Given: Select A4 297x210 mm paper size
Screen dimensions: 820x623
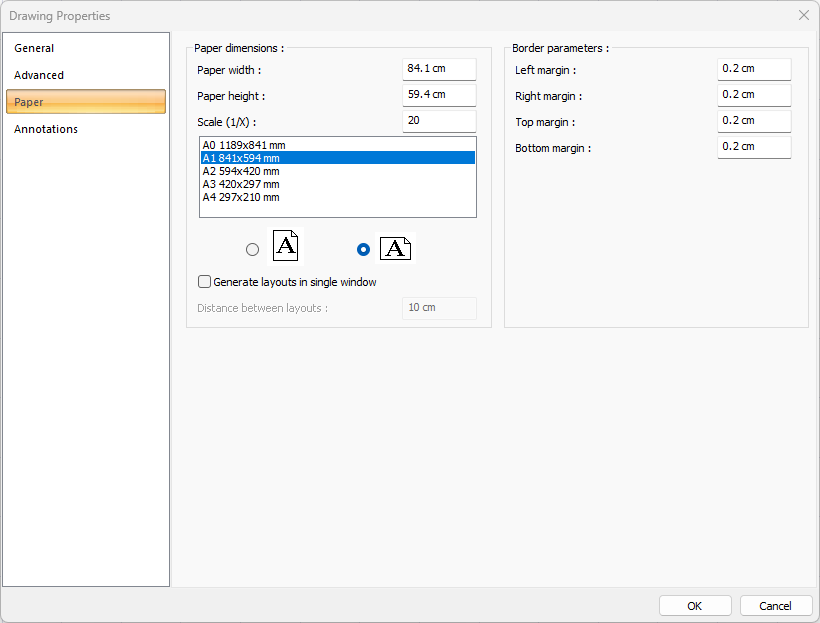Looking at the screenshot, I should click(x=241, y=197).
